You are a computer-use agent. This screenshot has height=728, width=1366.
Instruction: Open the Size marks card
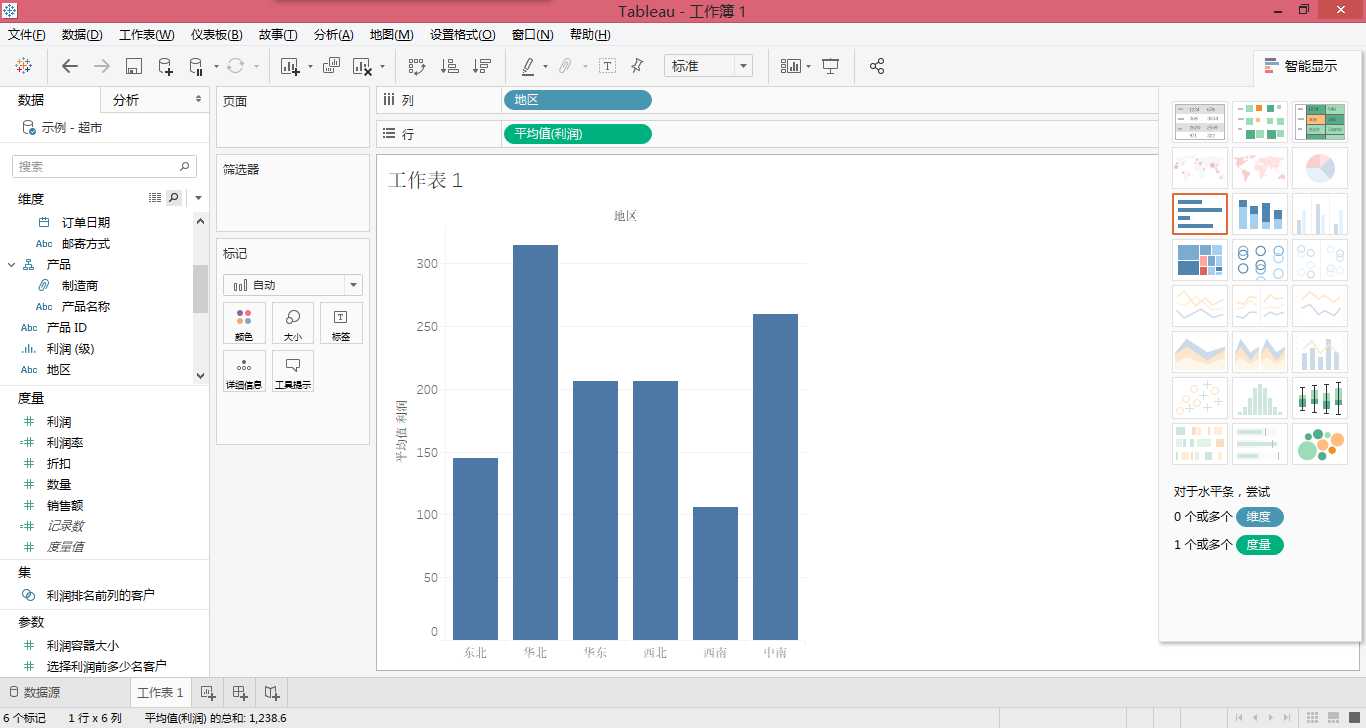click(293, 324)
